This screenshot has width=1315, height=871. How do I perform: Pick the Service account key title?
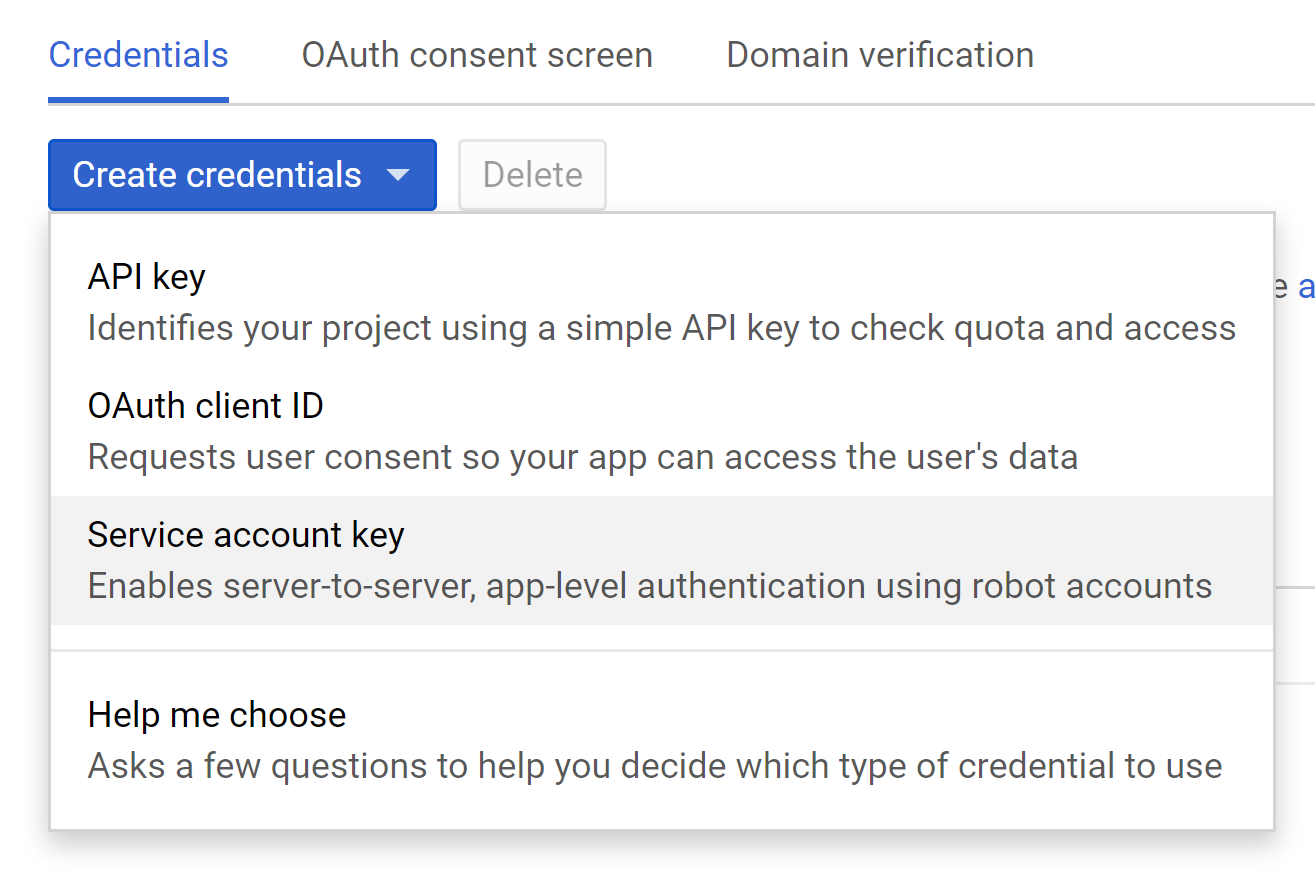click(x=246, y=535)
